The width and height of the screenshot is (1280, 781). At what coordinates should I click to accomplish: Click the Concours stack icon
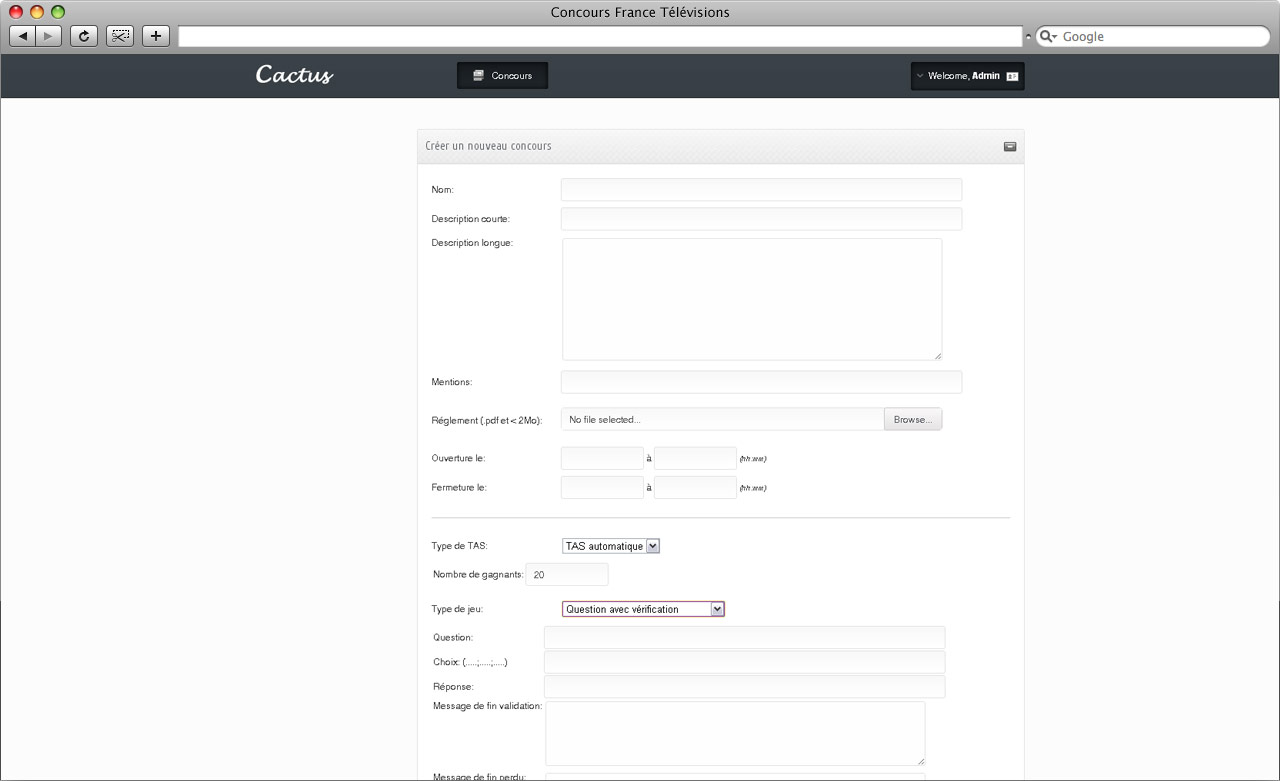click(x=478, y=75)
